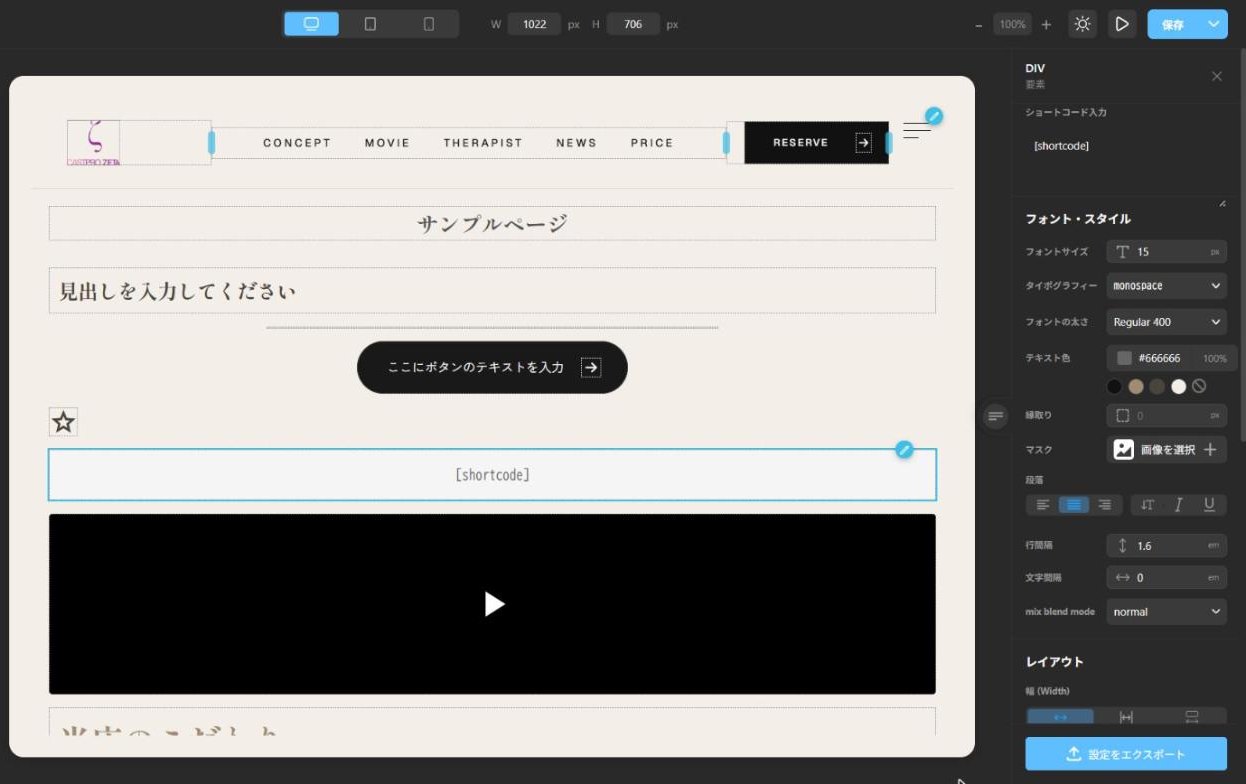Click the canvas height field showing 706
1246x784 pixels.
633,24
